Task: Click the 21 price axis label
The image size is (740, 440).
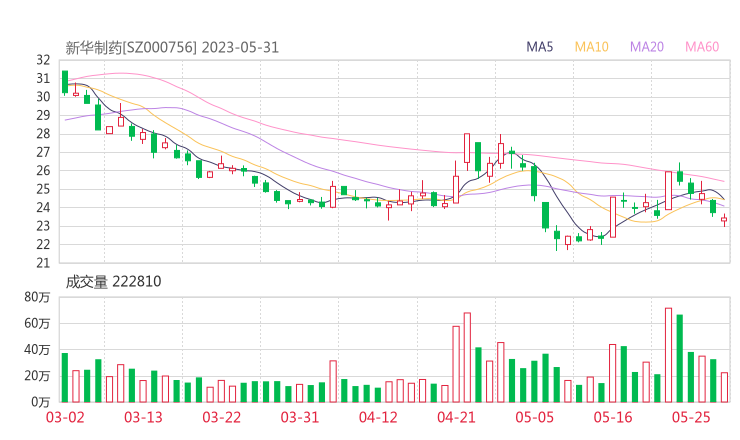Action: pyautogui.click(x=43, y=263)
